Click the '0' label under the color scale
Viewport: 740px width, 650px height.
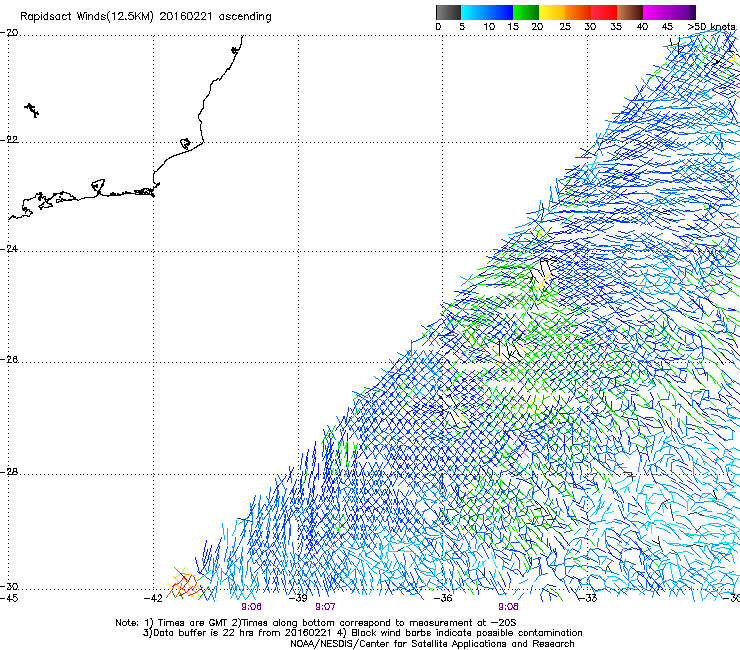[x=438, y=27]
